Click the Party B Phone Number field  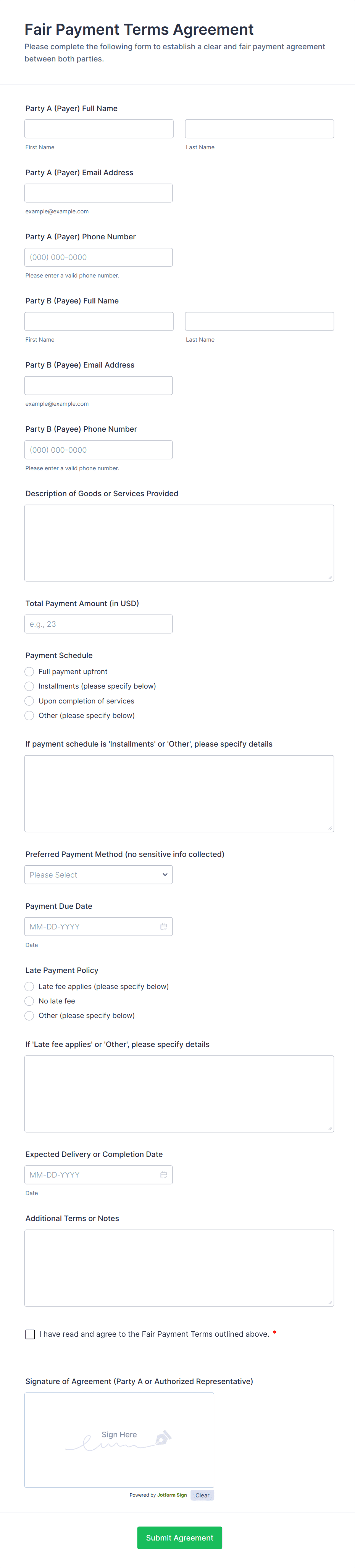pyautogui.click(x=98, y=450)
